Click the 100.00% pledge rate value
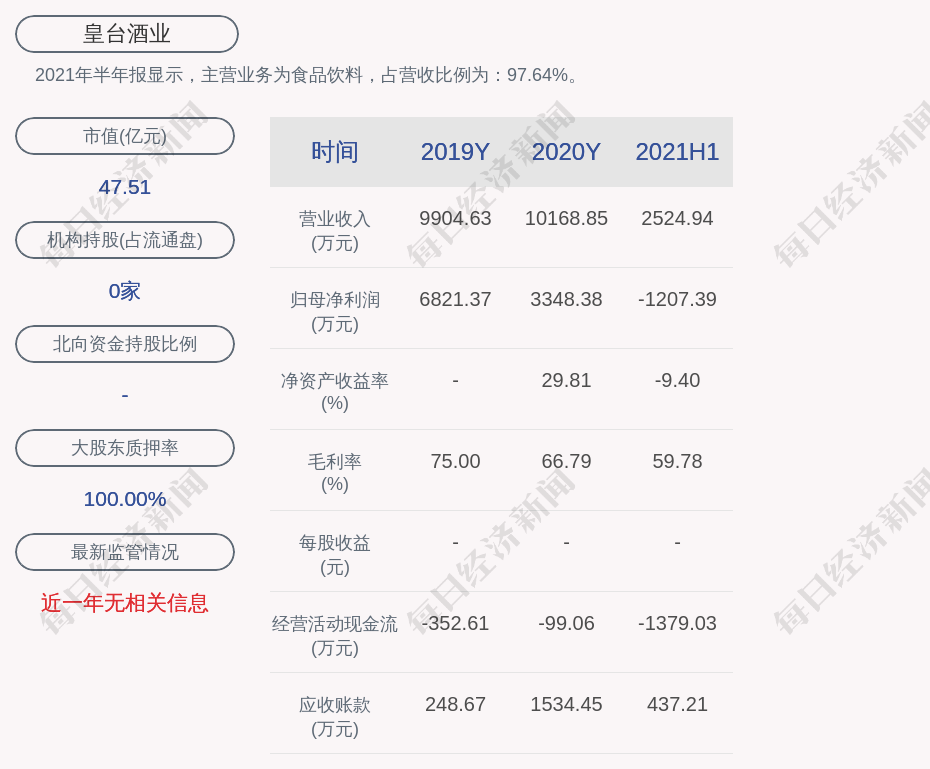Image resolution: width=930 pixels, height=769 pixels. [x=125, y=499]
